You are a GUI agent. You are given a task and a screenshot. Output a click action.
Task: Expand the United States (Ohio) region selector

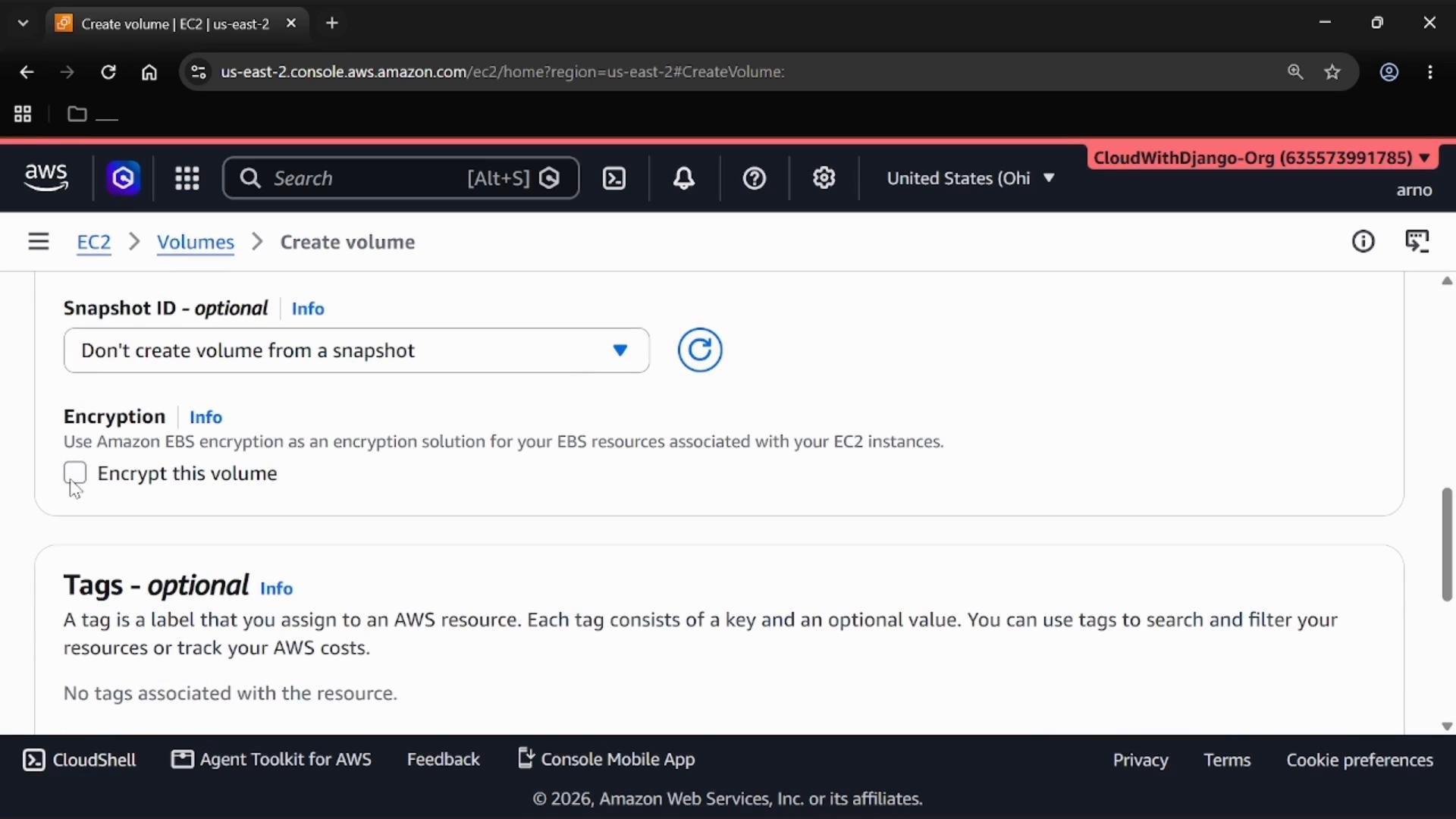point(970,178)
